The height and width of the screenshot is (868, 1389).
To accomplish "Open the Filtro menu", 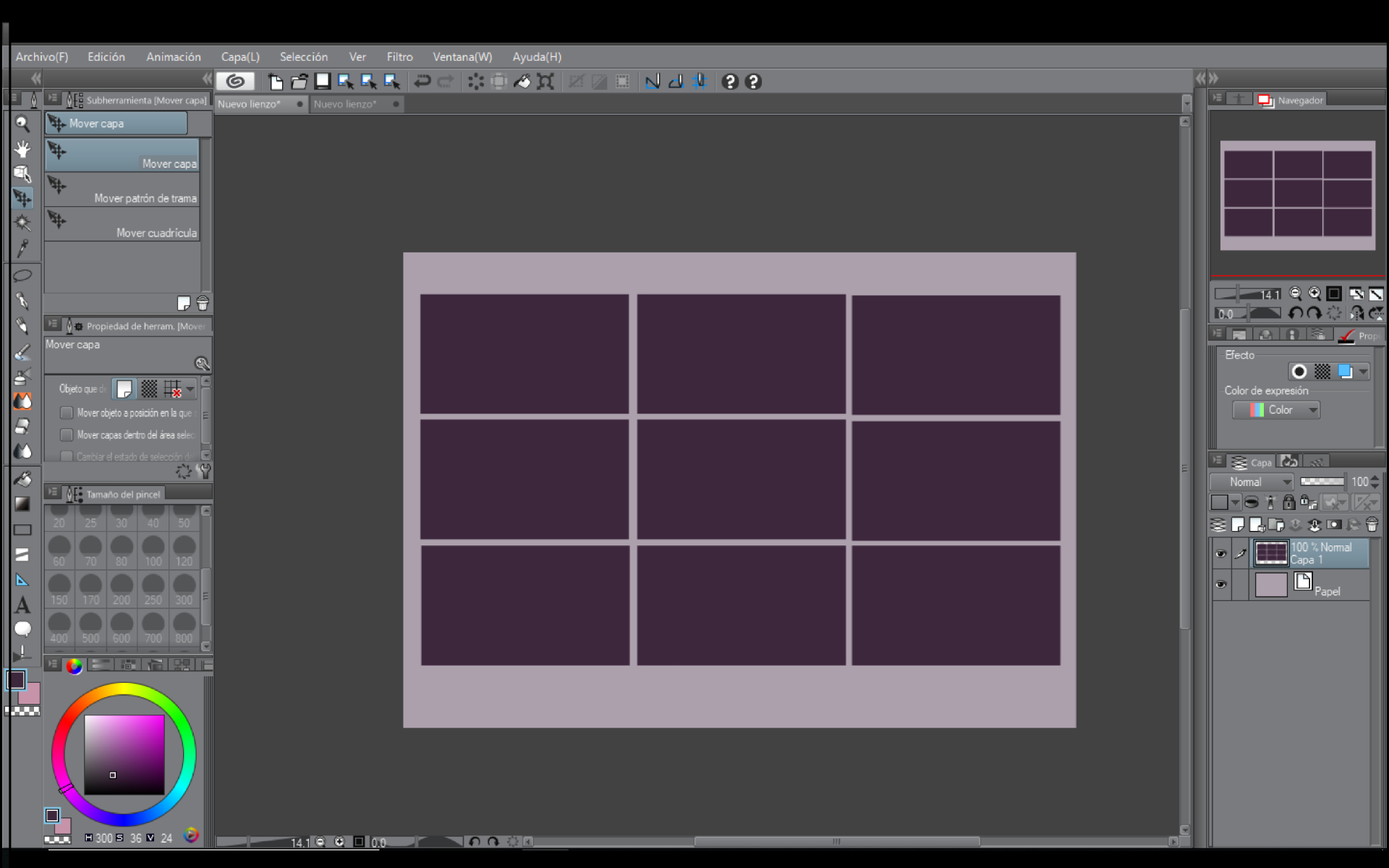I will click(399, 56).
